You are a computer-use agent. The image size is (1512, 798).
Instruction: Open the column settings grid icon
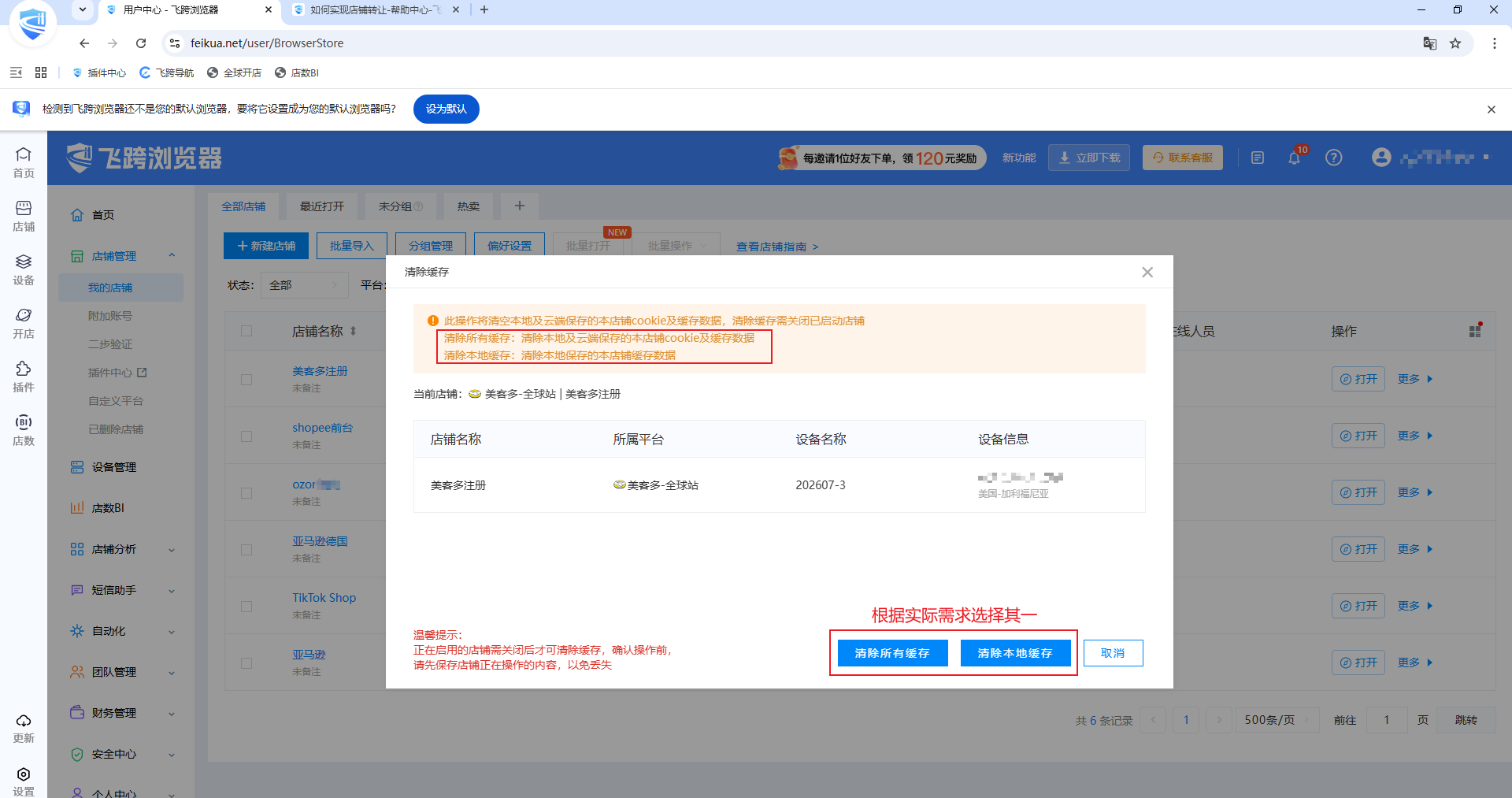tap(1475, 332)
